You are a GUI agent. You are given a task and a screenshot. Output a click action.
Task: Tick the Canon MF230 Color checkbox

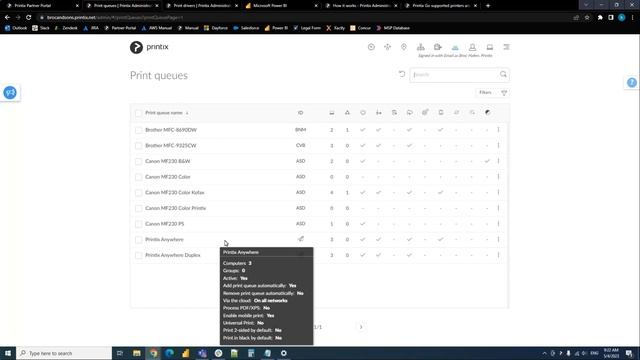138,177
